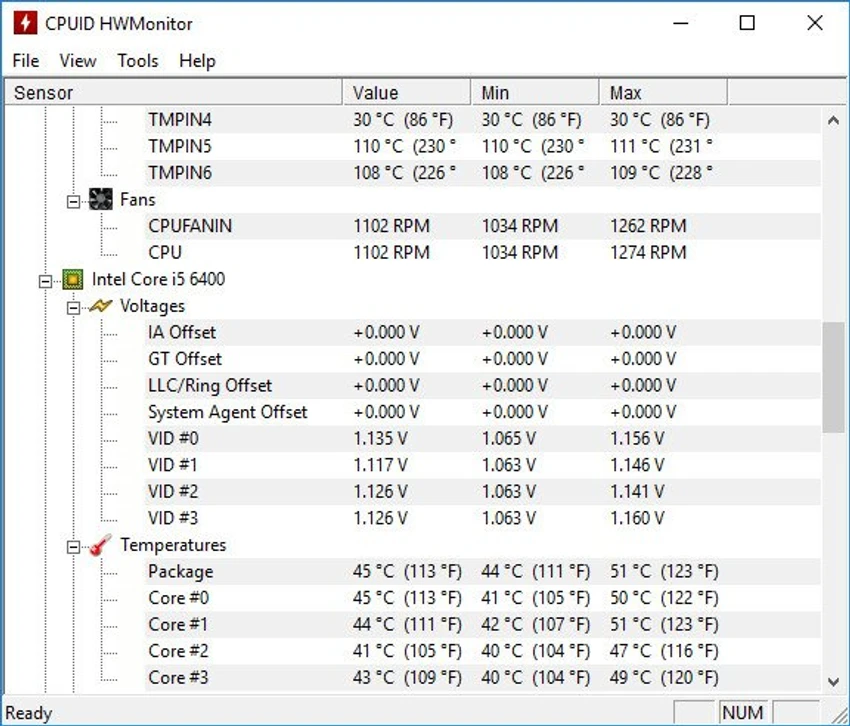Click the HWMonitor lightning bolt app icon
This screenshot has width=850, height=726.
(25, 23)
